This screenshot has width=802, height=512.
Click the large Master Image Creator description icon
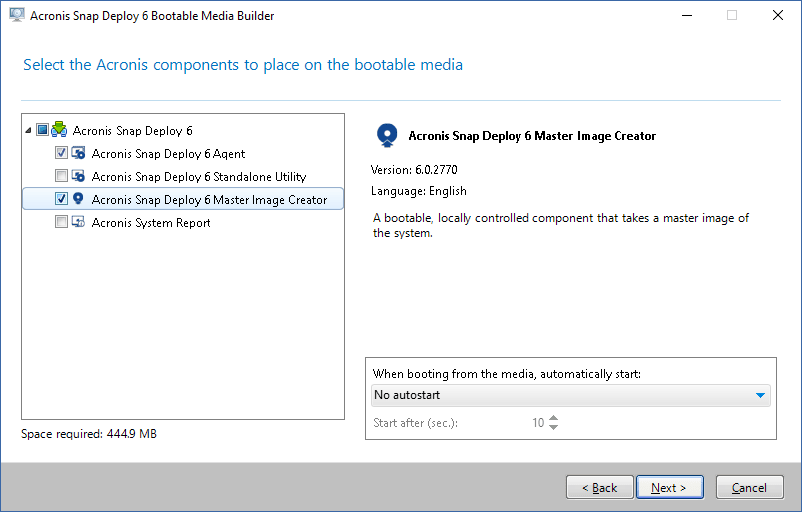(x=385, y=135)
